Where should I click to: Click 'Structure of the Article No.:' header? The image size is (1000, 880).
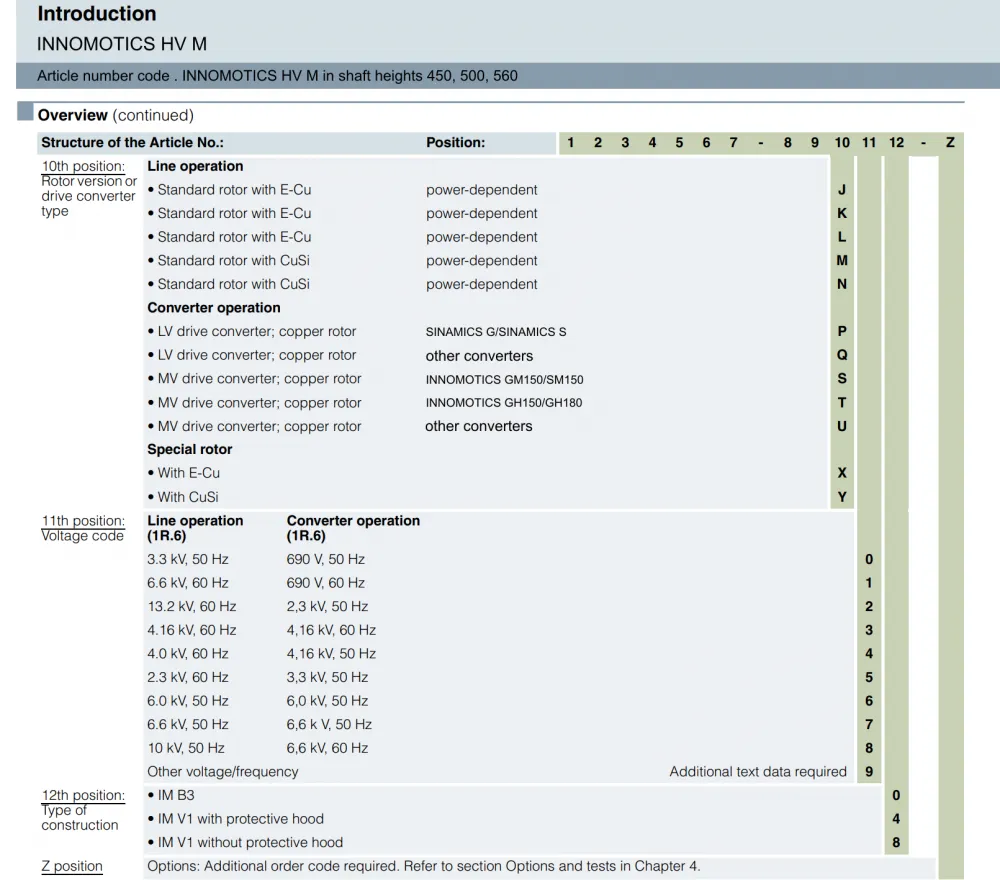coord(133,143)
